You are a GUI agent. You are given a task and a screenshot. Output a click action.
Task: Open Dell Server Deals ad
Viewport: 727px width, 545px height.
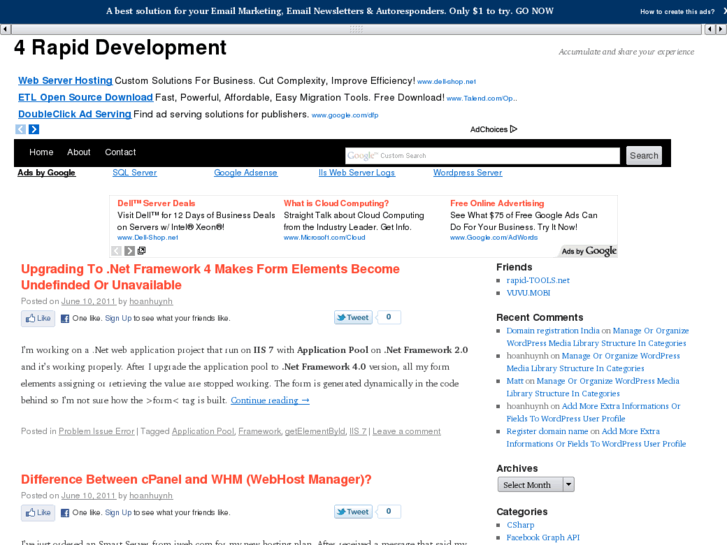(156, 203)
